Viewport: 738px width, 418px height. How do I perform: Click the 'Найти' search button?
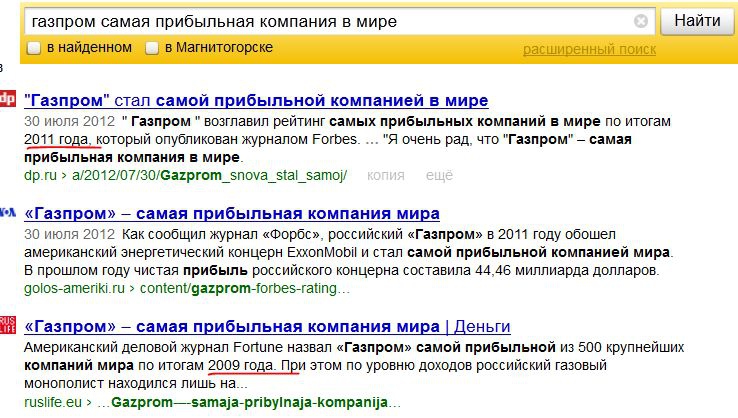click(x=697, y=21)
